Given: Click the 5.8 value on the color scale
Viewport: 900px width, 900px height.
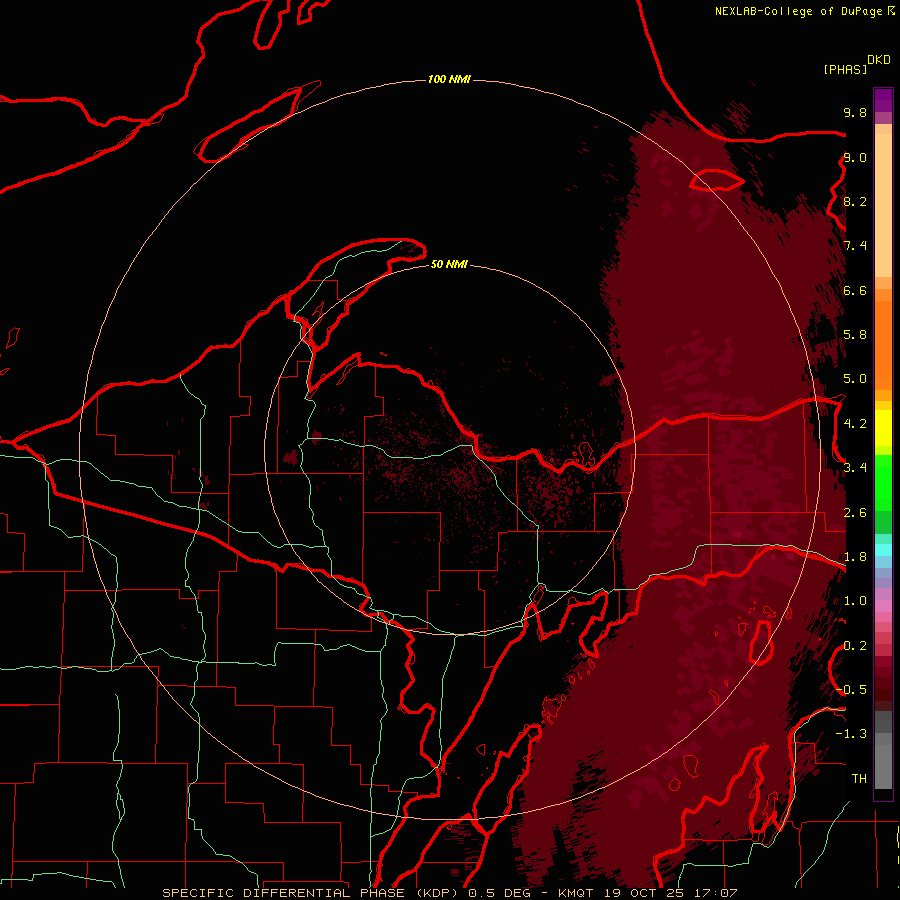Looking at the screenshot, I should (855, 335).
